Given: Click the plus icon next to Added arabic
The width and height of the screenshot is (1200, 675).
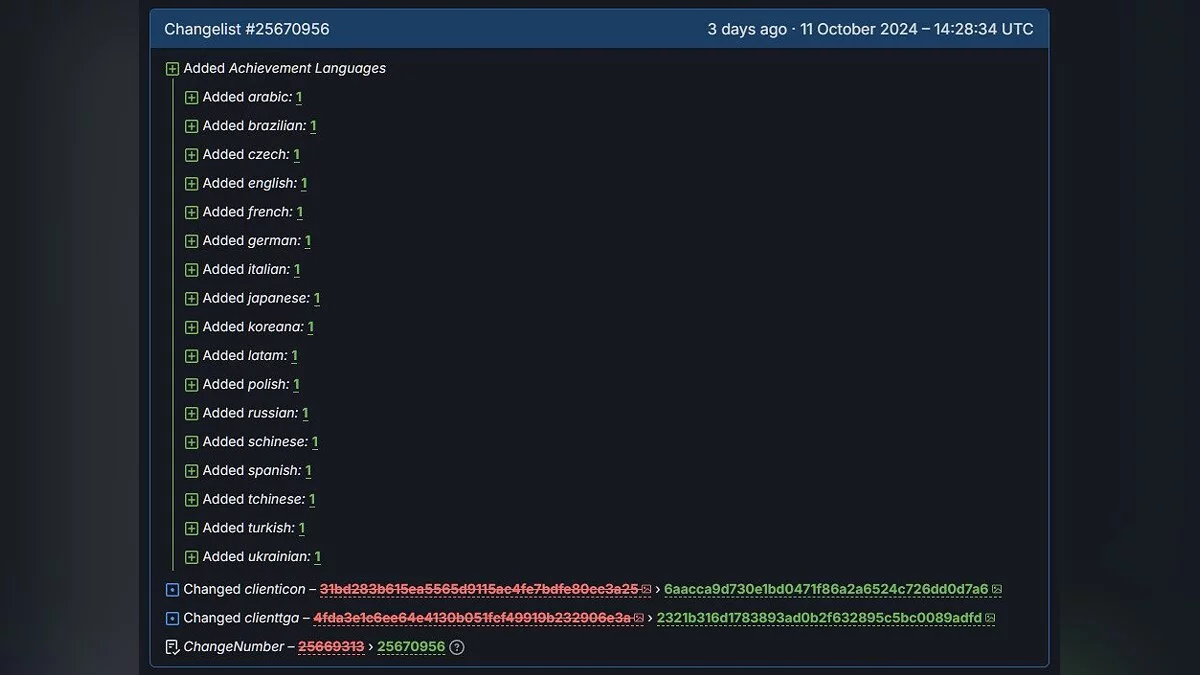Looking at the screenshot, I should click(x=192, y=98).
